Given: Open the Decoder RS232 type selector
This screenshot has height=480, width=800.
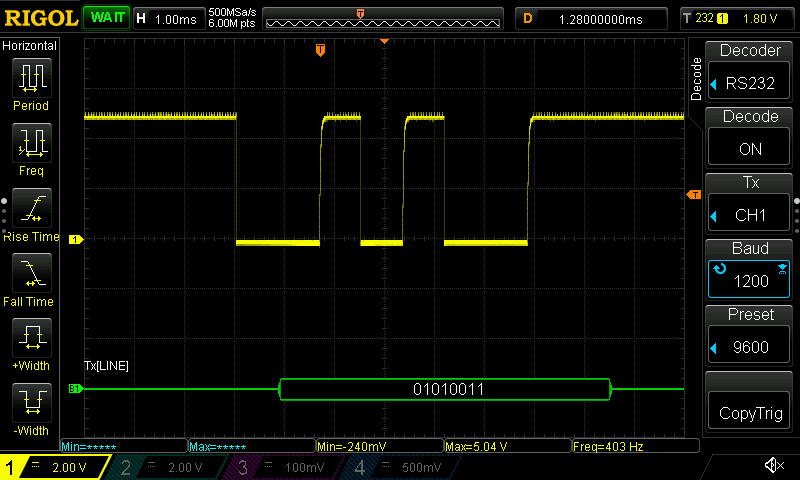Looking at the screenshot, I should (749, 83).
